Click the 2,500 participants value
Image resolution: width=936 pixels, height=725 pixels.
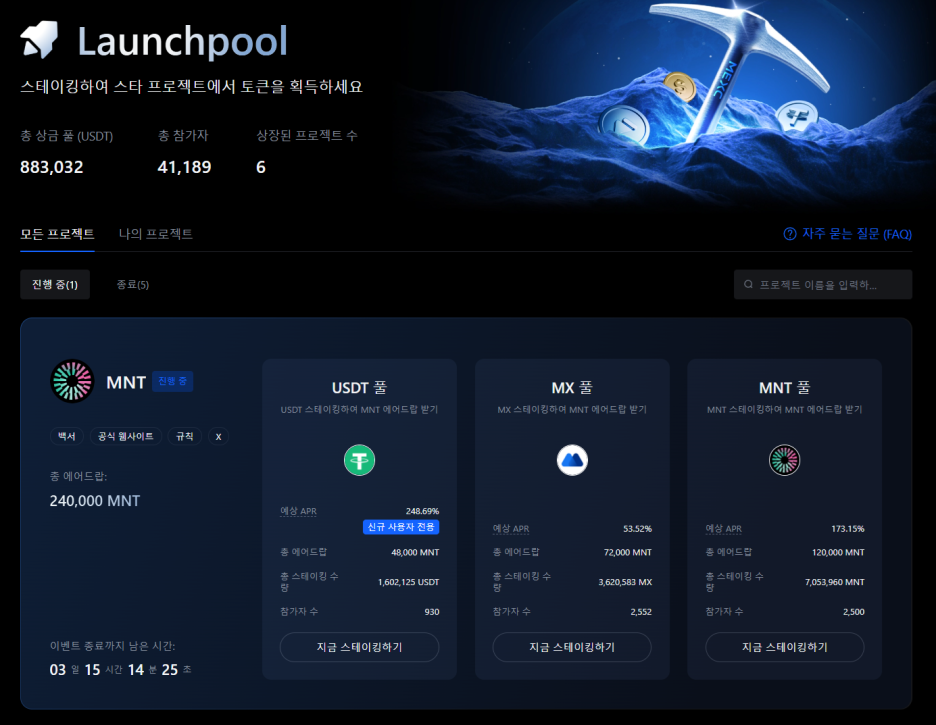click(x=854, y=612)
